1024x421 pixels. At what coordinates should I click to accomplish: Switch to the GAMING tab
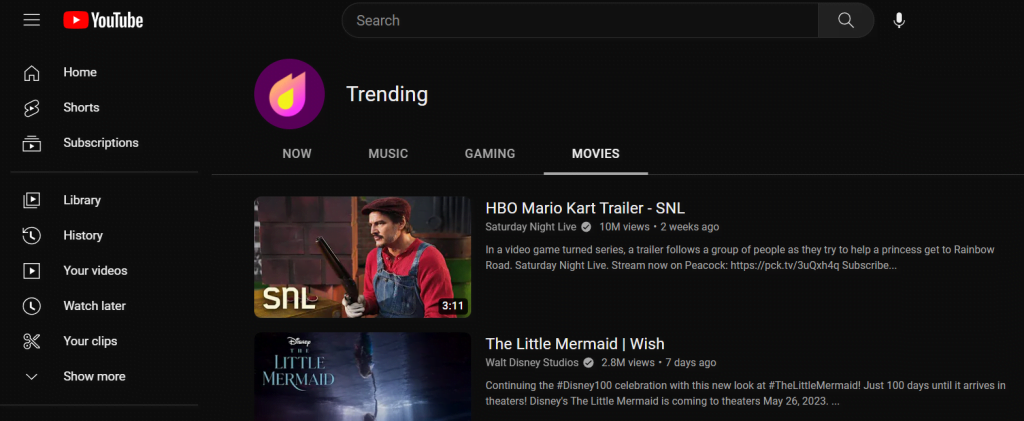click(490, 154)
